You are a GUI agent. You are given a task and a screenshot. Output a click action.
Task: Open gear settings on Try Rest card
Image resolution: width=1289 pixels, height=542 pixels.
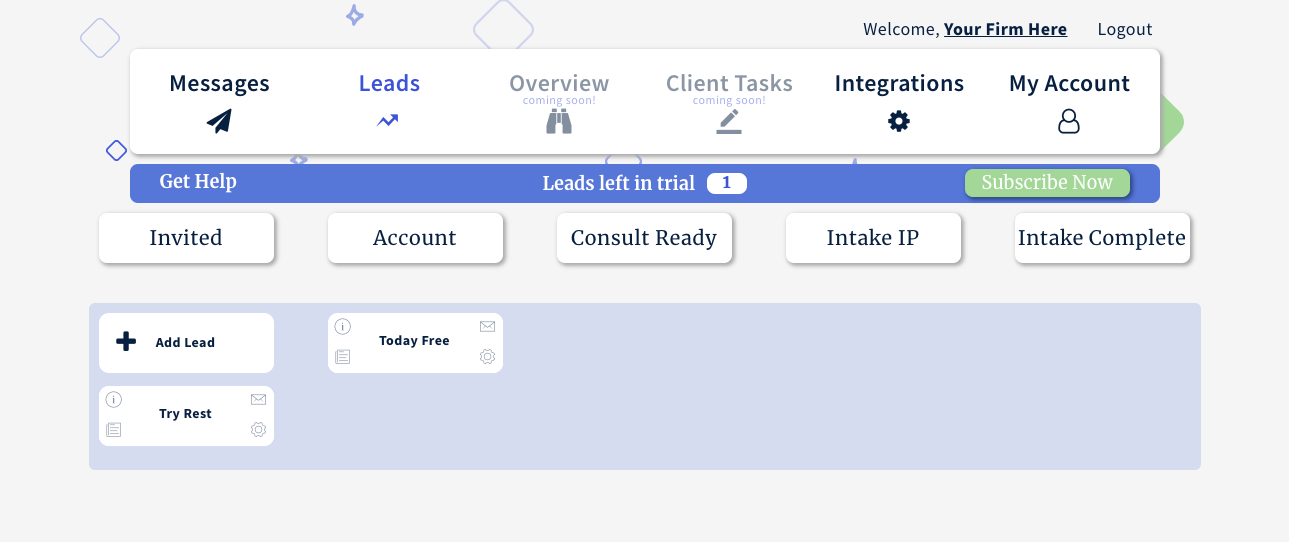pyautogui.click(x=258, y=429)
